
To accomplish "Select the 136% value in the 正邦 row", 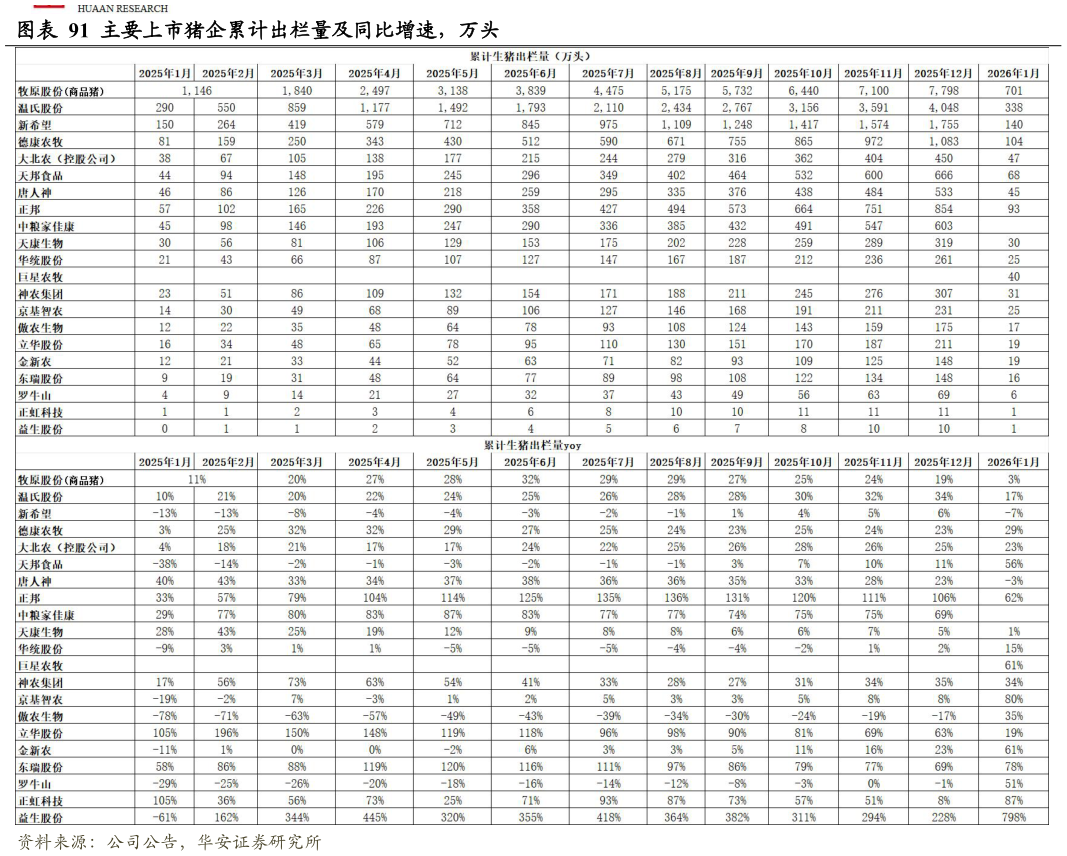I will click(675, 597).
